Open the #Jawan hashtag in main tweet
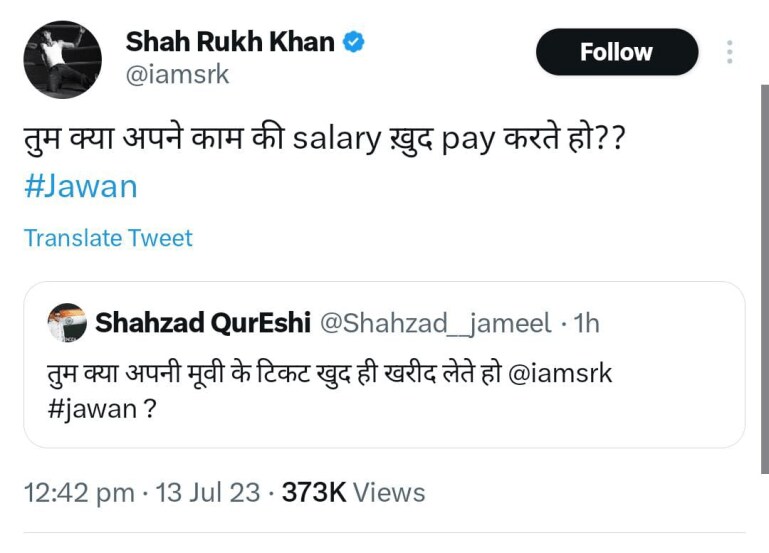 81,187
